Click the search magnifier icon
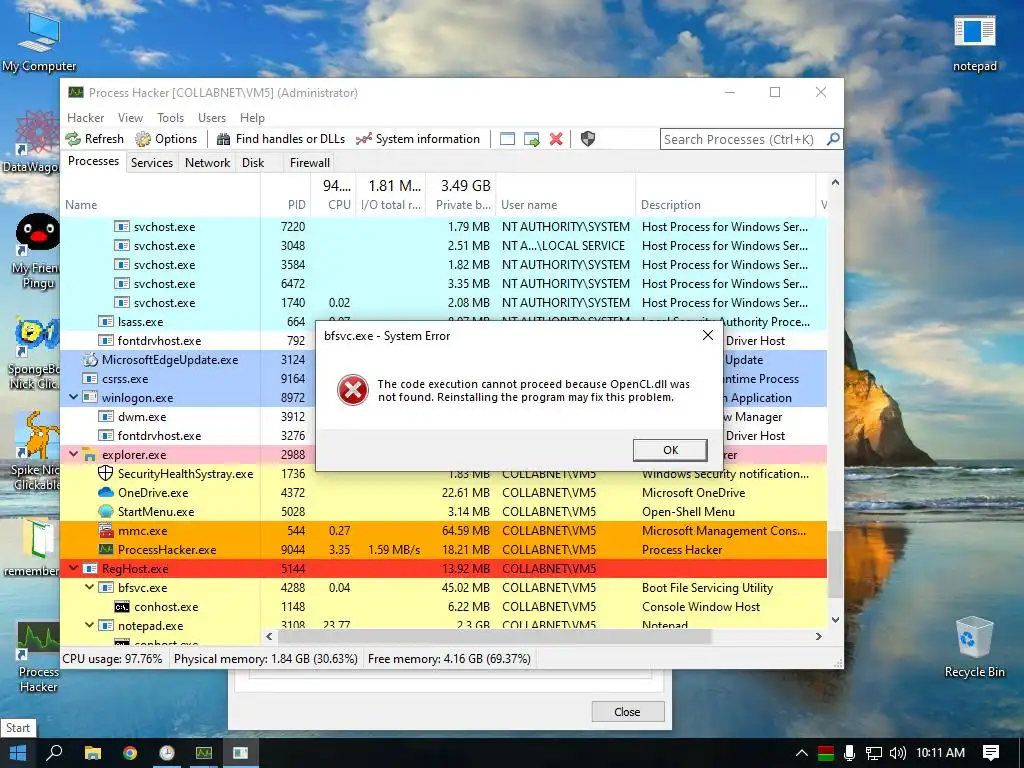This screenshot has width=1024, height=768. point(833,139)
